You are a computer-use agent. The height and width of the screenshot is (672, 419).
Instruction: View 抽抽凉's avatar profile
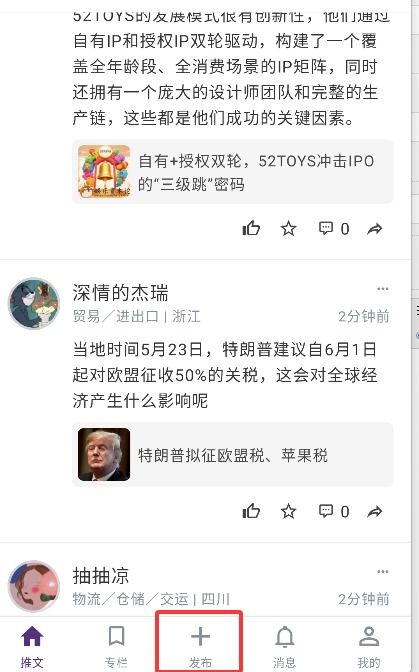coord(34,586)
